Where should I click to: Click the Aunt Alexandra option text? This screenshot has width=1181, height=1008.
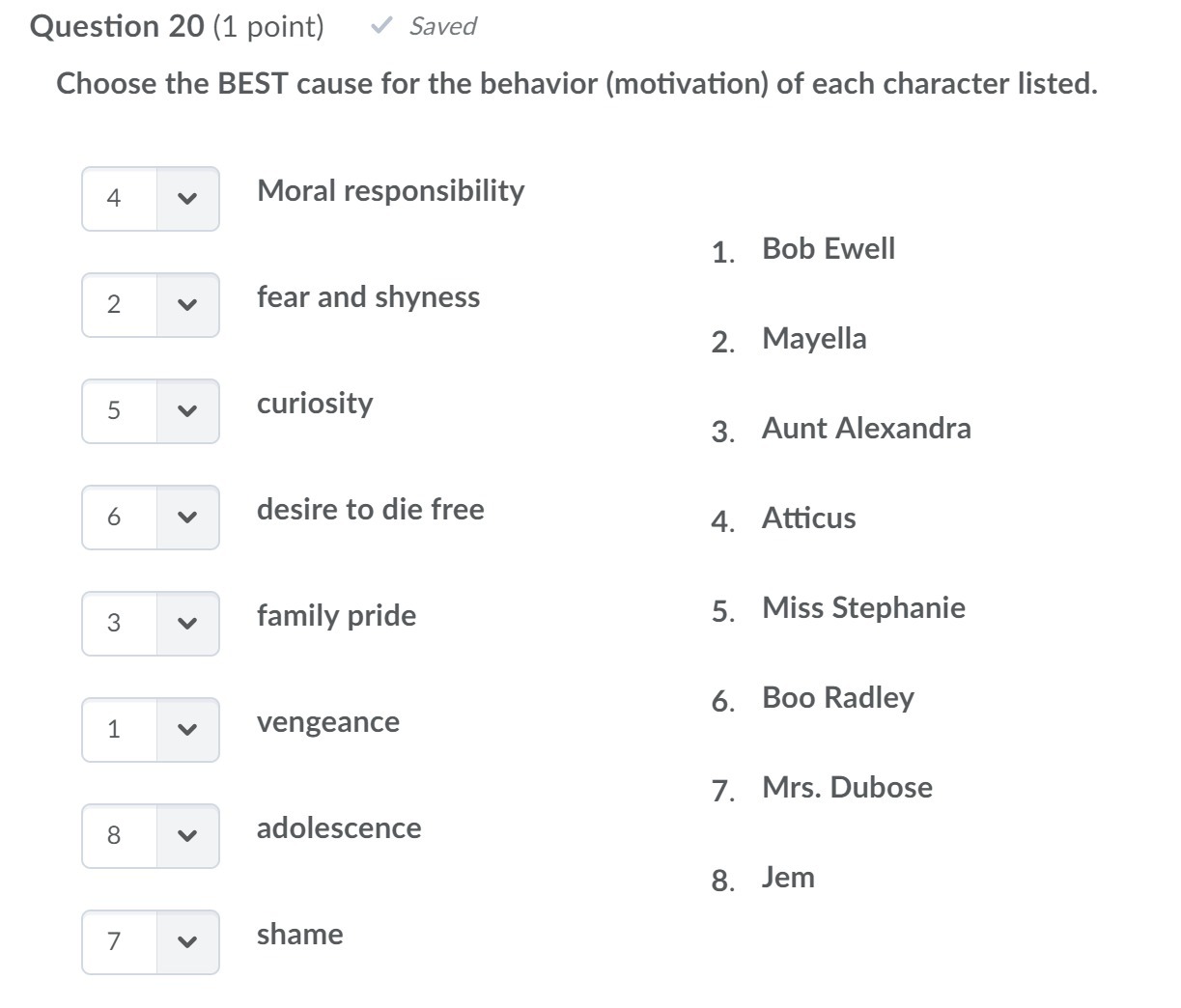tap(866, 428)
